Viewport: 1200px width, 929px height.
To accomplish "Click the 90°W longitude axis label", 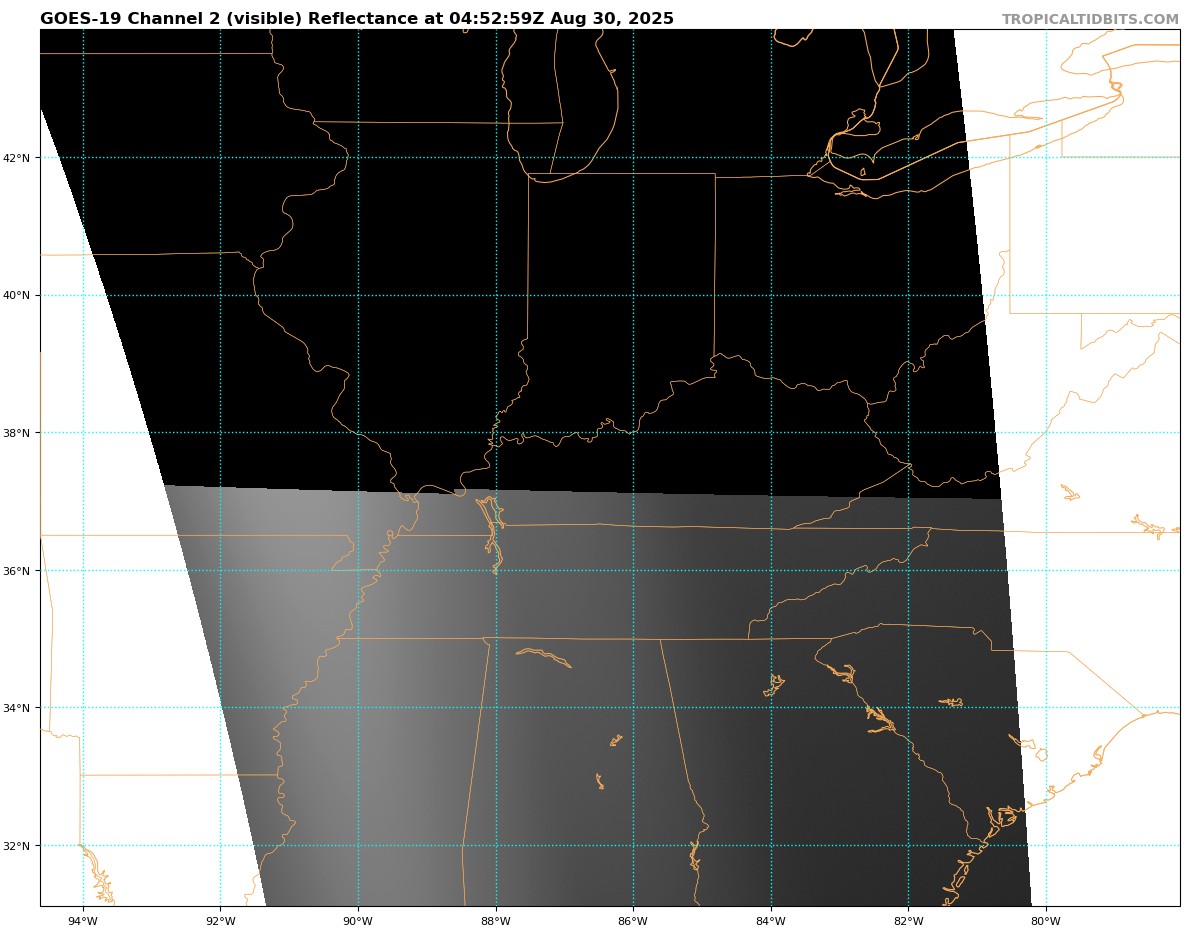I will (x=358, y=921).
